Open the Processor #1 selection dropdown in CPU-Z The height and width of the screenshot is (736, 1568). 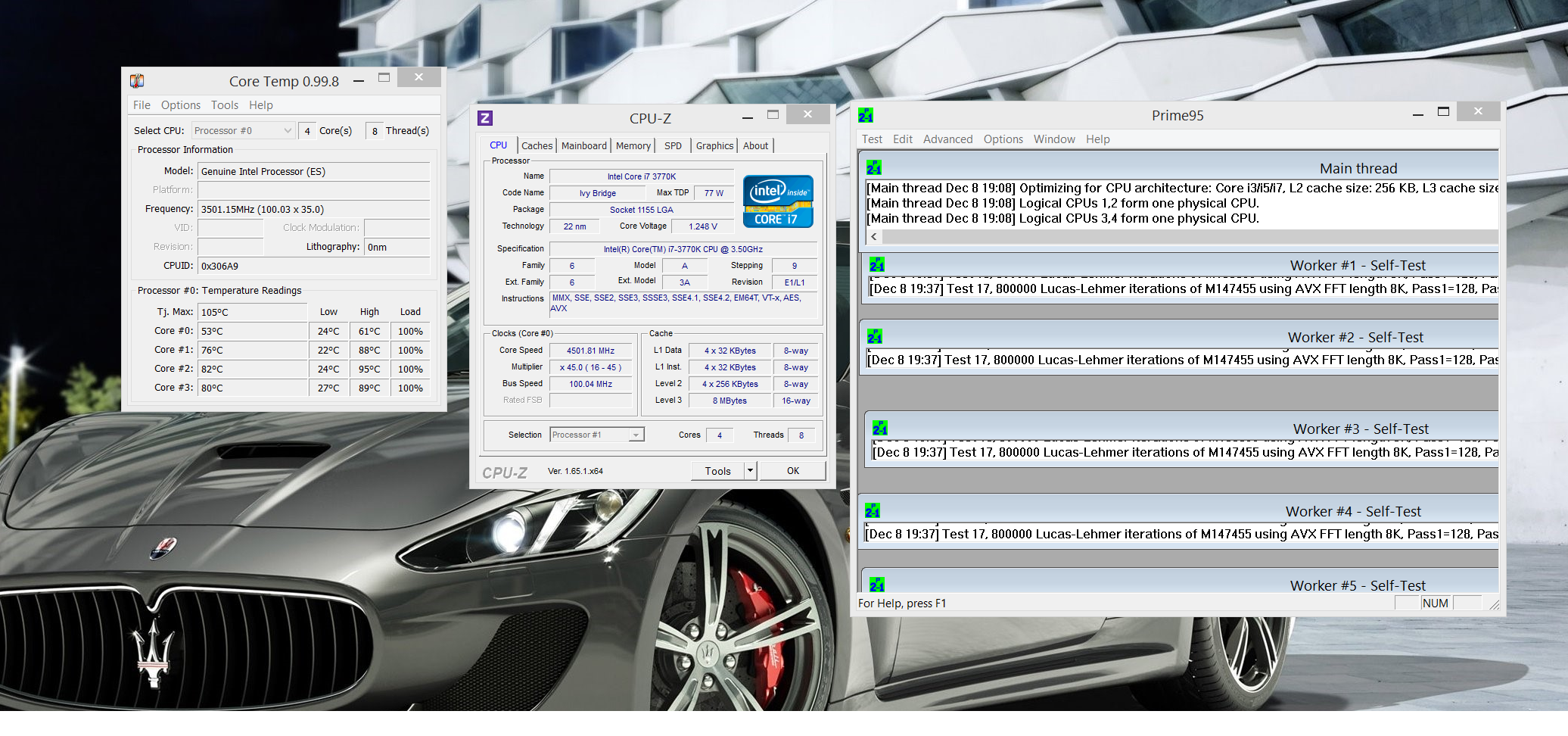597,435
